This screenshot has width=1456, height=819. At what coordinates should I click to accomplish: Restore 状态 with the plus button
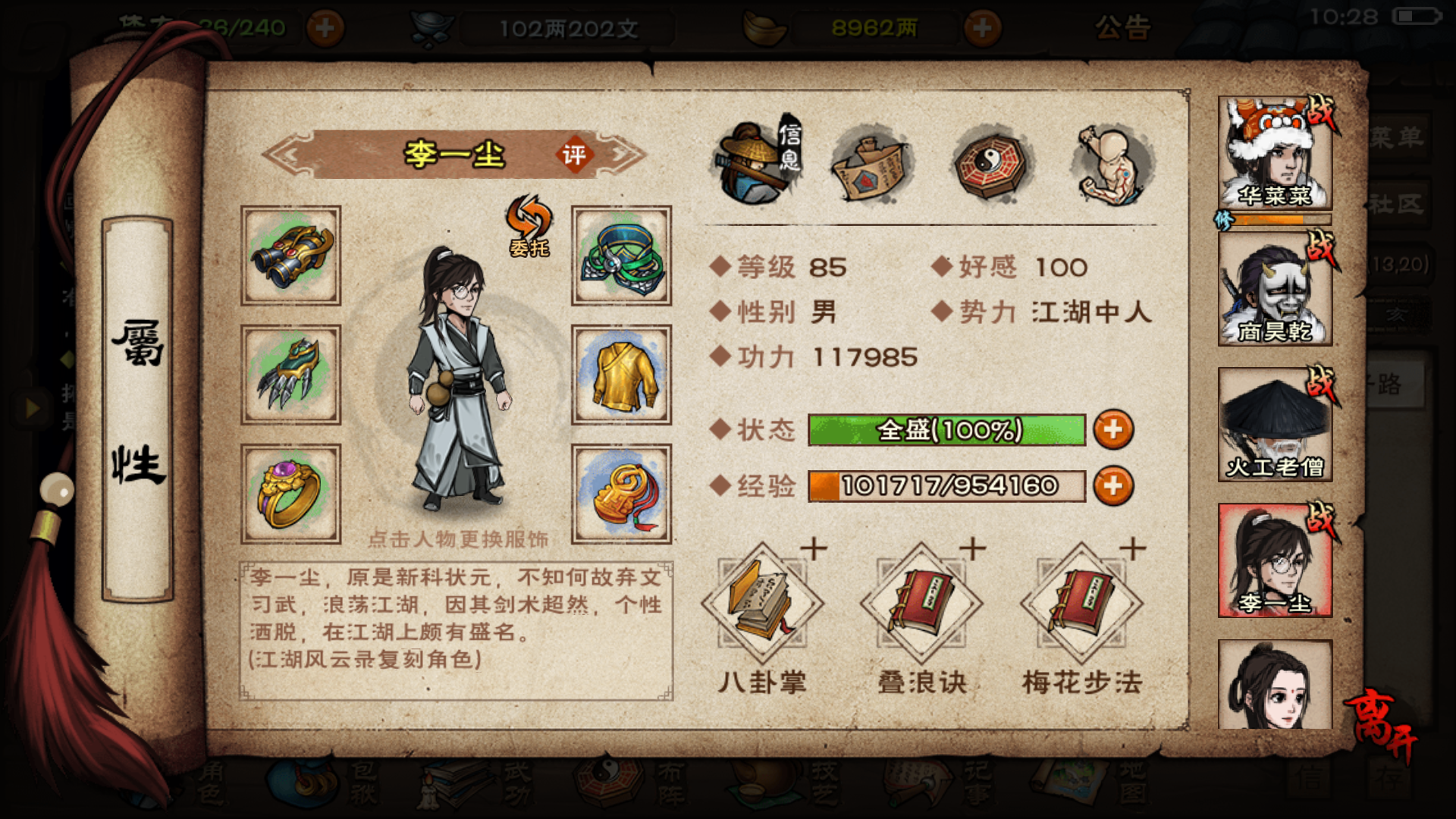pyautogui.click(x=1113, y=430)
